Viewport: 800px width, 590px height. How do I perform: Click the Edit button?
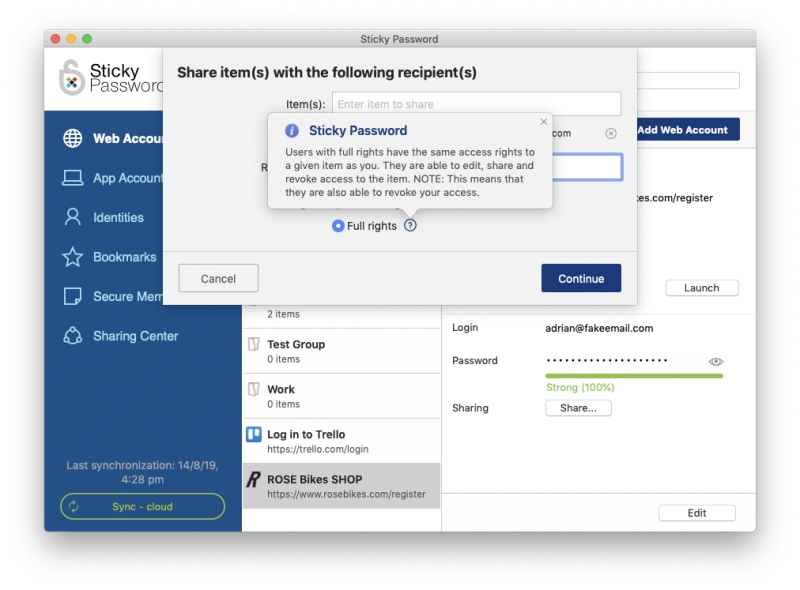(x=696, y=513)
